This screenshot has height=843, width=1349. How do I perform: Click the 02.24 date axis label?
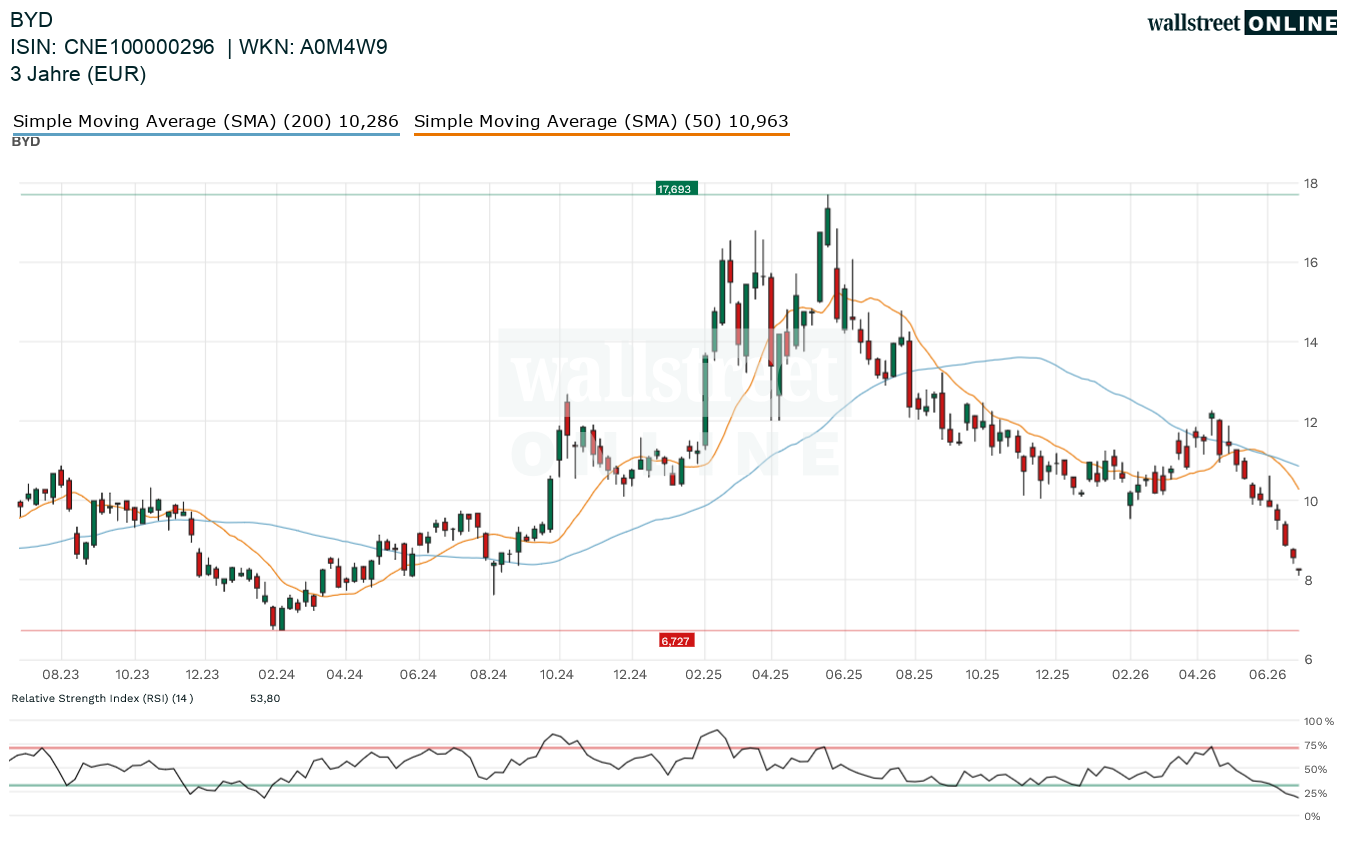tap(276, 675)
